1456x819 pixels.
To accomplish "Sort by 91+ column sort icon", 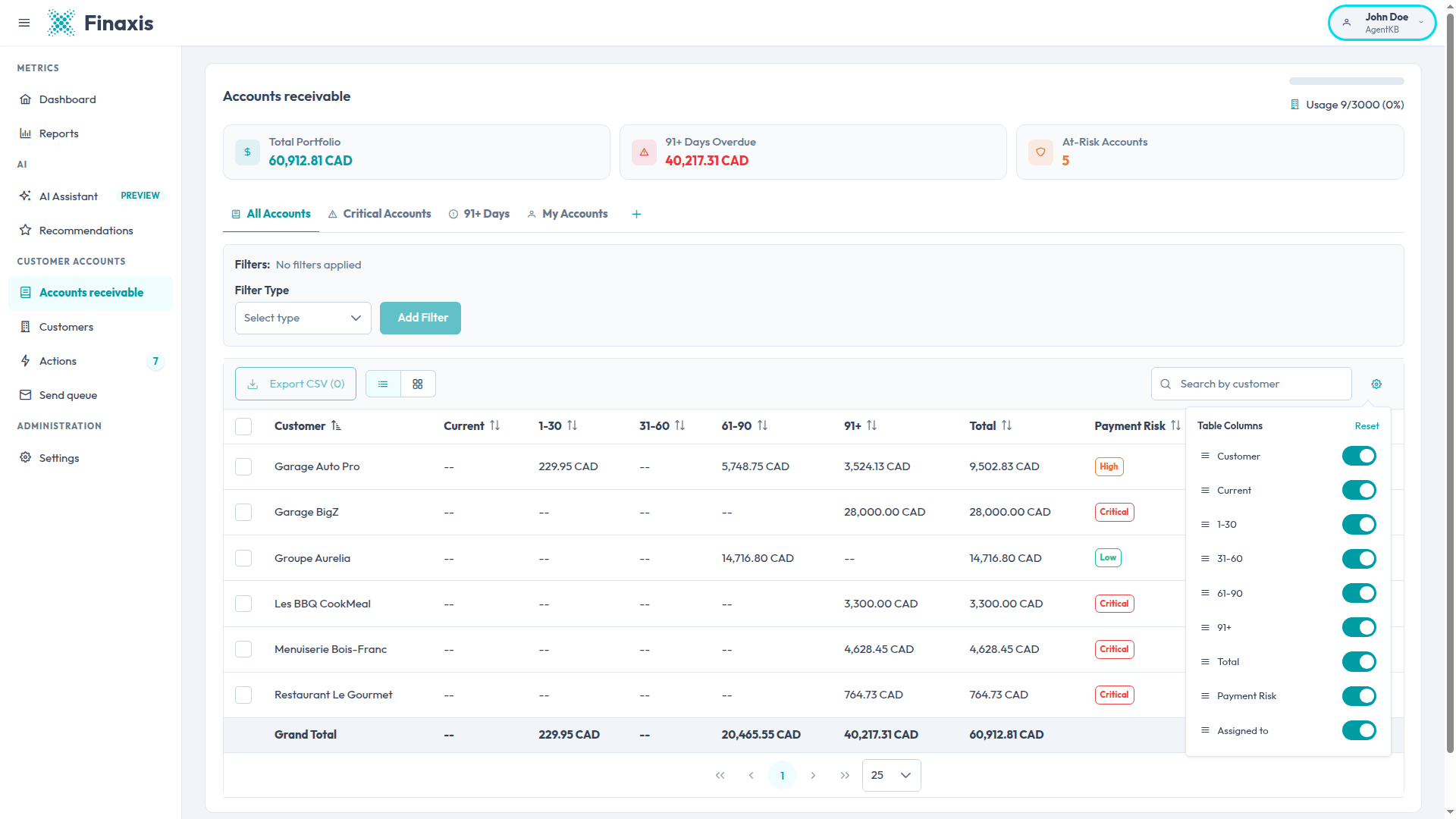I will (x=871, y=426).
